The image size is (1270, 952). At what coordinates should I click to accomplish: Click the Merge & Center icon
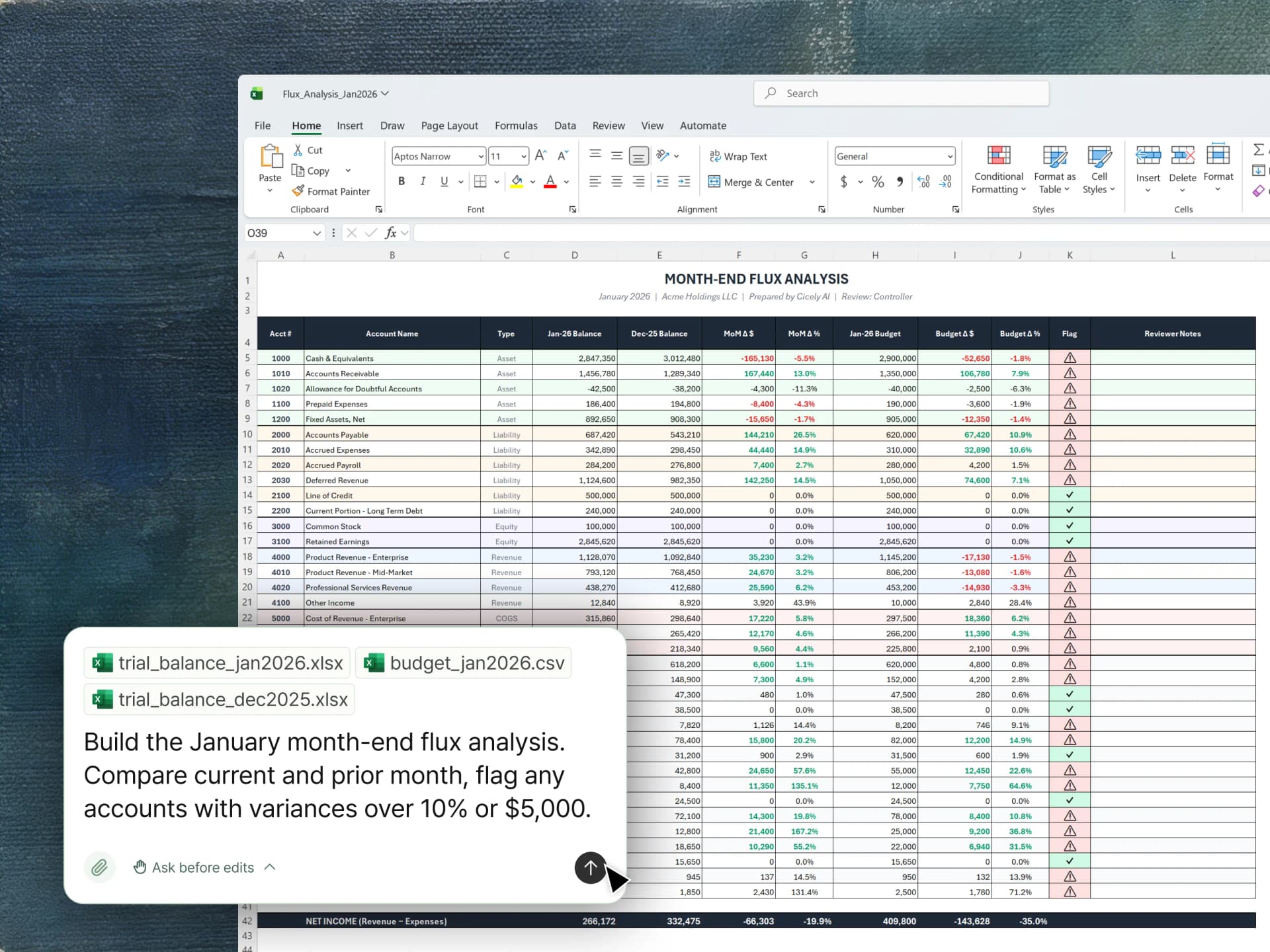pyautogui.click(x=715, y=182)
